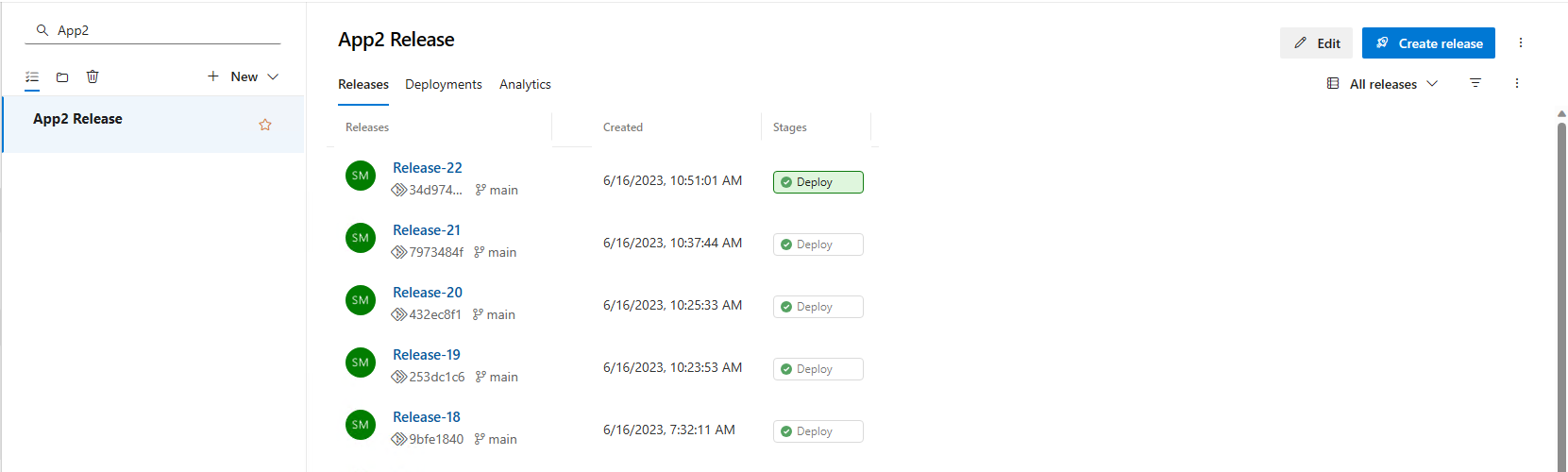Open the Release-20 link
Image resolution: width=1568 pixels, height=472 pixels.
(428, 293)
